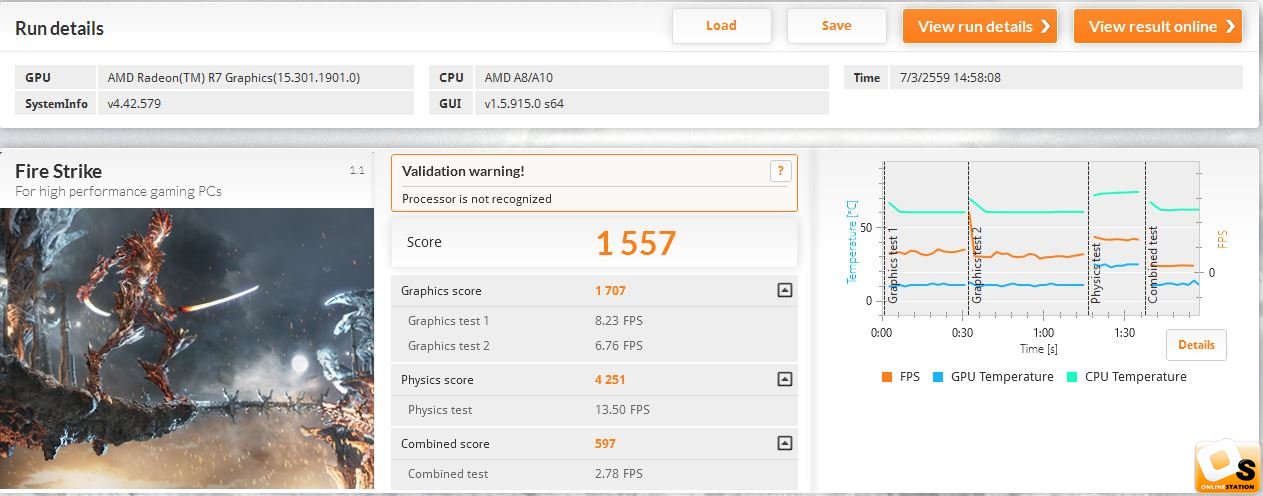Click the Graphics test 1 marker in chart

tap(894, 265)
